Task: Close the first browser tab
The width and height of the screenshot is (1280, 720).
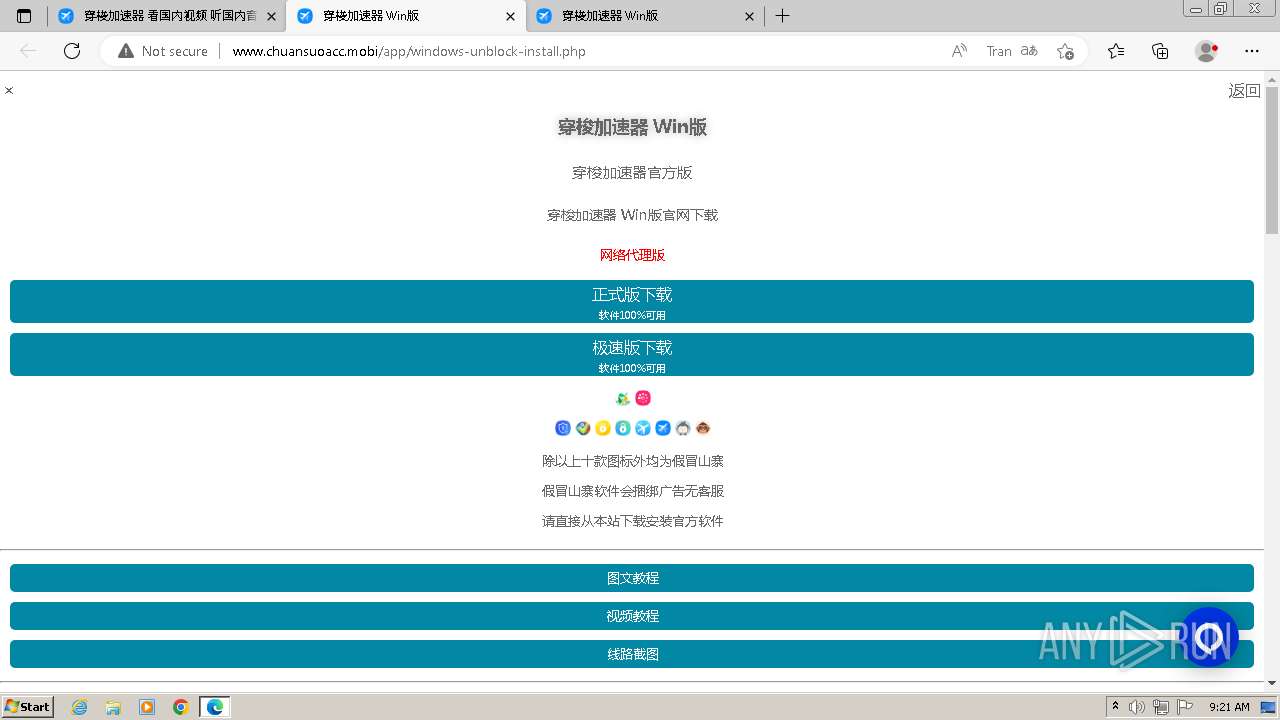Action: (x=271, y=16)
